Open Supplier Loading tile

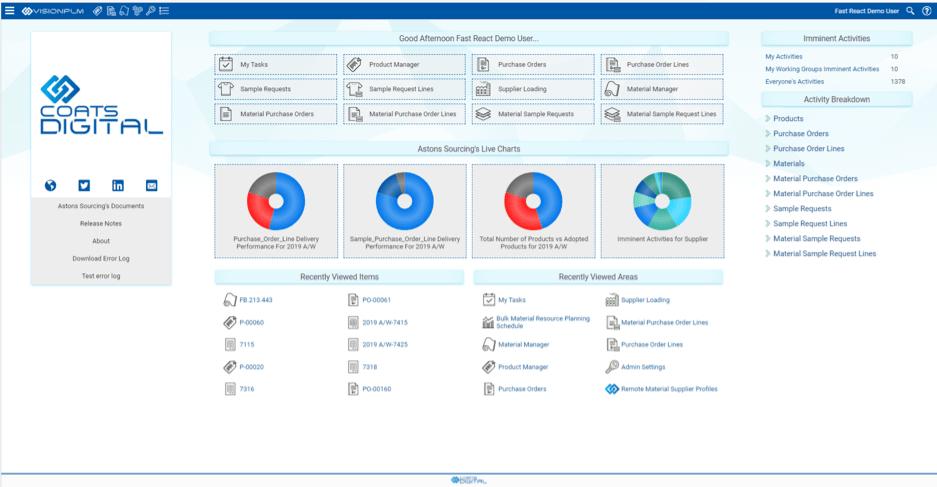pyautogui.click(x=534, y=89)
